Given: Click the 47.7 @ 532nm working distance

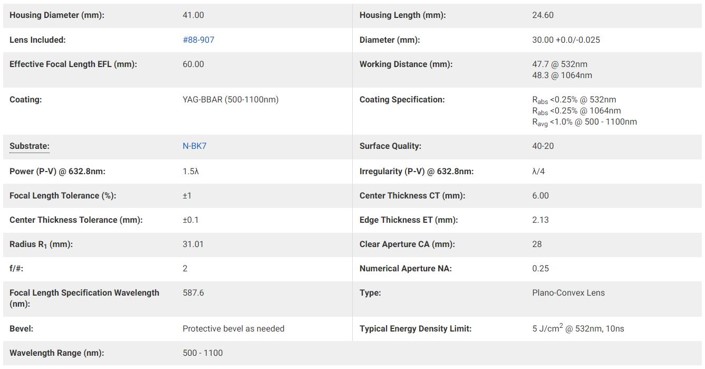Looking at the screenshot, I should [x=560, y=64].
